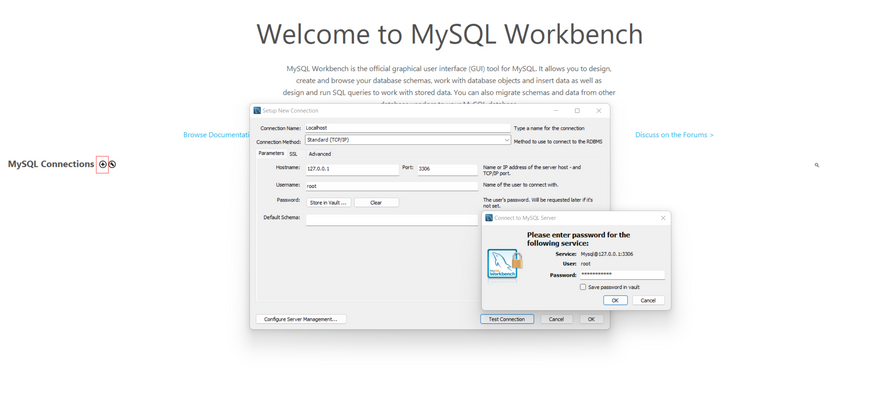Enable Save password in vault checkbox

[583, 287]
